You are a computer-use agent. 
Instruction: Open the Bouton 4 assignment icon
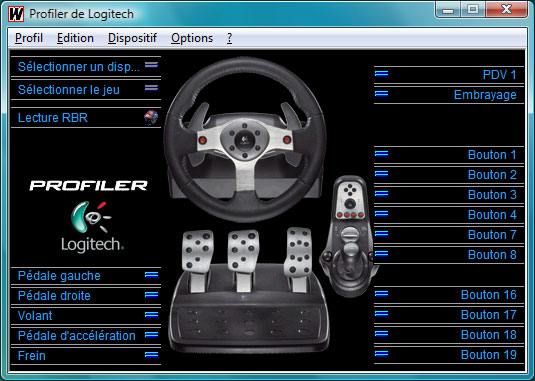point(381,213)
